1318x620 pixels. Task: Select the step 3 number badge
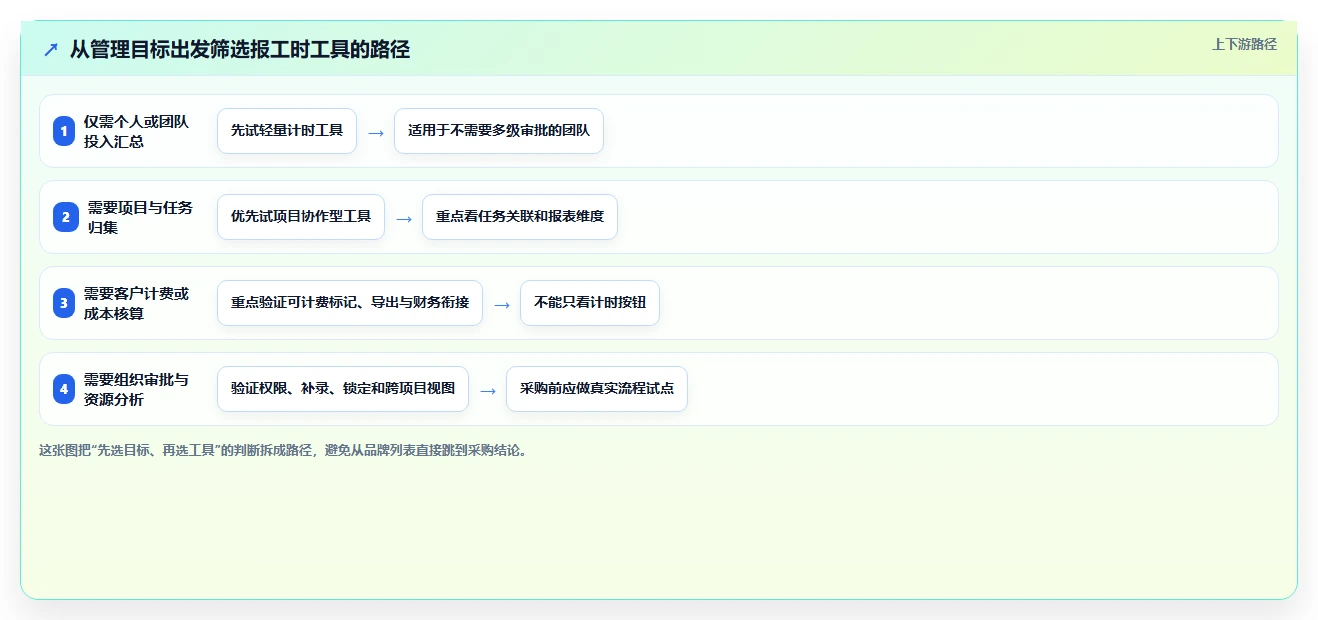click(x=64, y=303)
